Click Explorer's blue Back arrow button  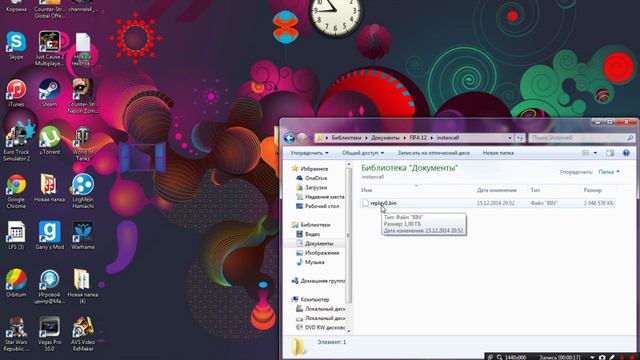(x=289, y=138)
